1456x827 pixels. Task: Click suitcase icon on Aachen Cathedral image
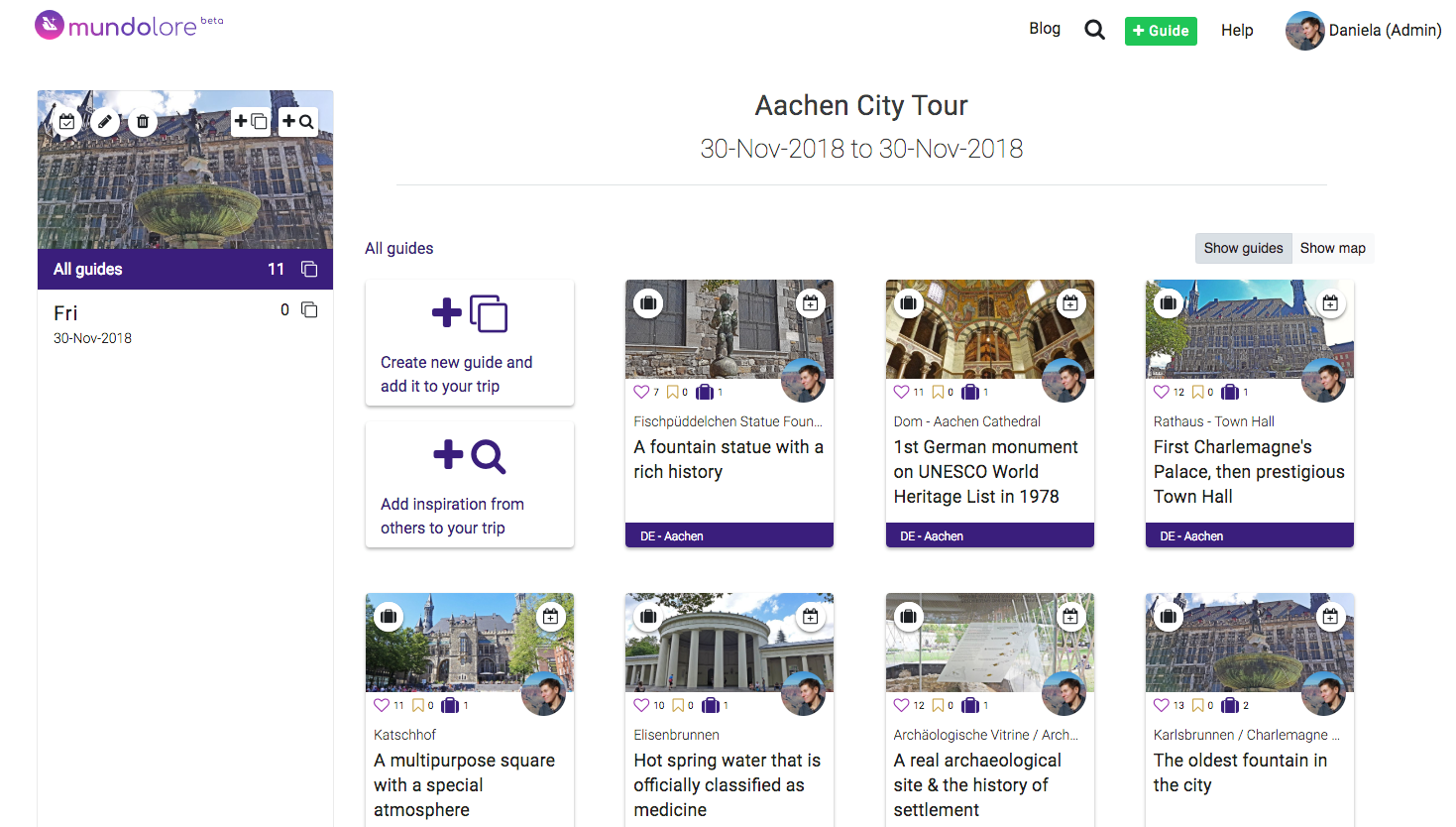tap(909, 302)
